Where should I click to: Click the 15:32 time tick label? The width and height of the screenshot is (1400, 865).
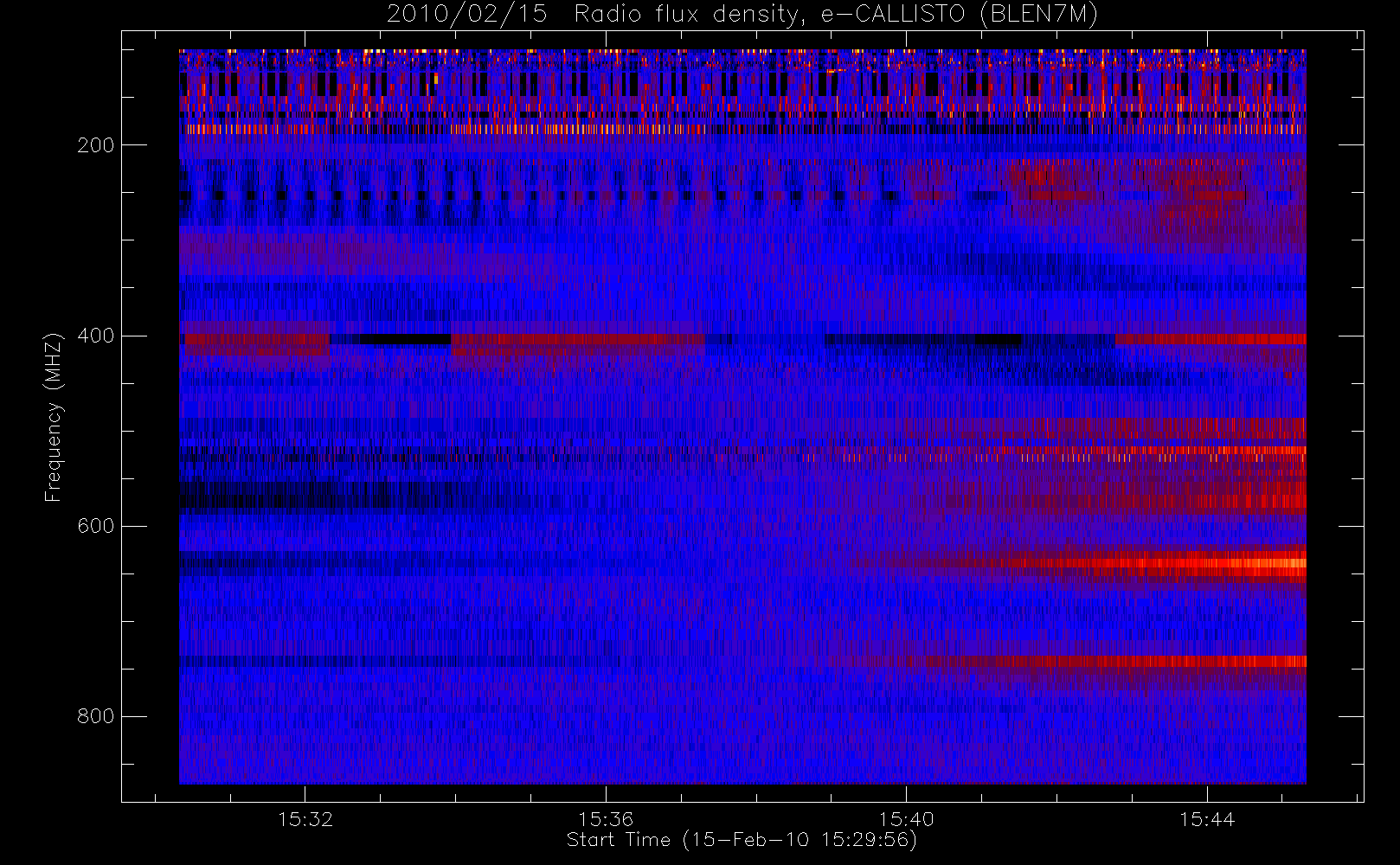(x=305, y=819)
